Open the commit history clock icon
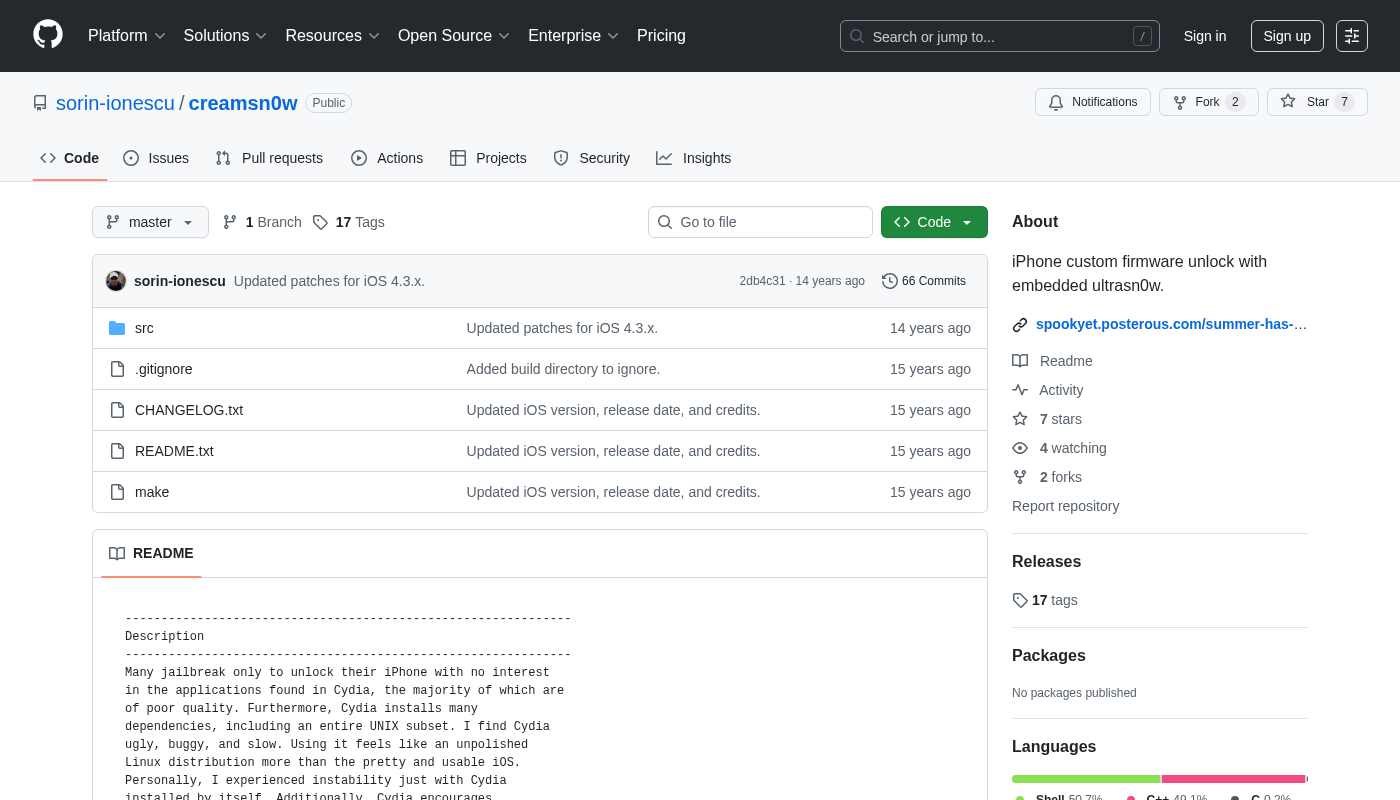 [889, 281]
